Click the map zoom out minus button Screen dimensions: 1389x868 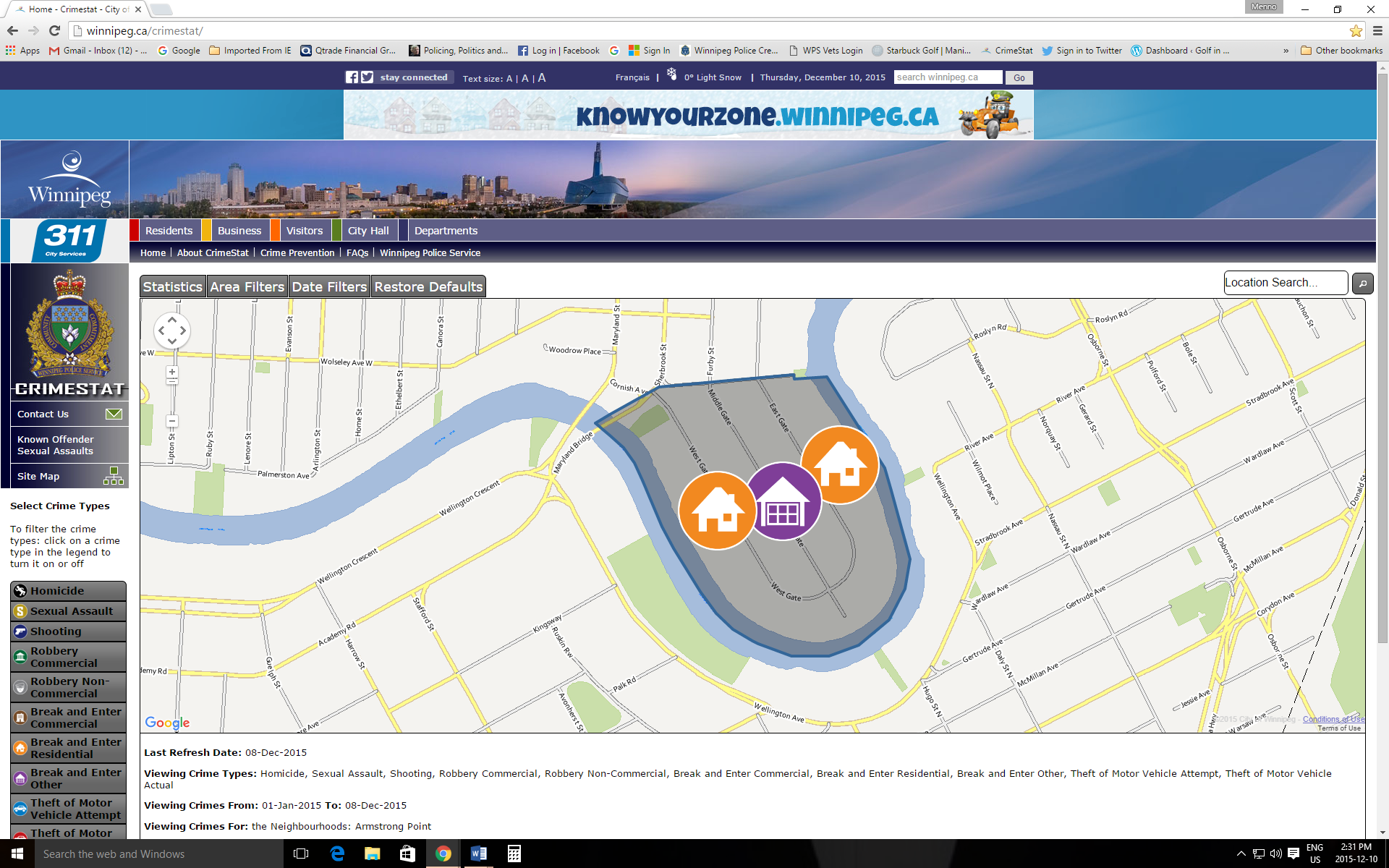pos(171,421)
